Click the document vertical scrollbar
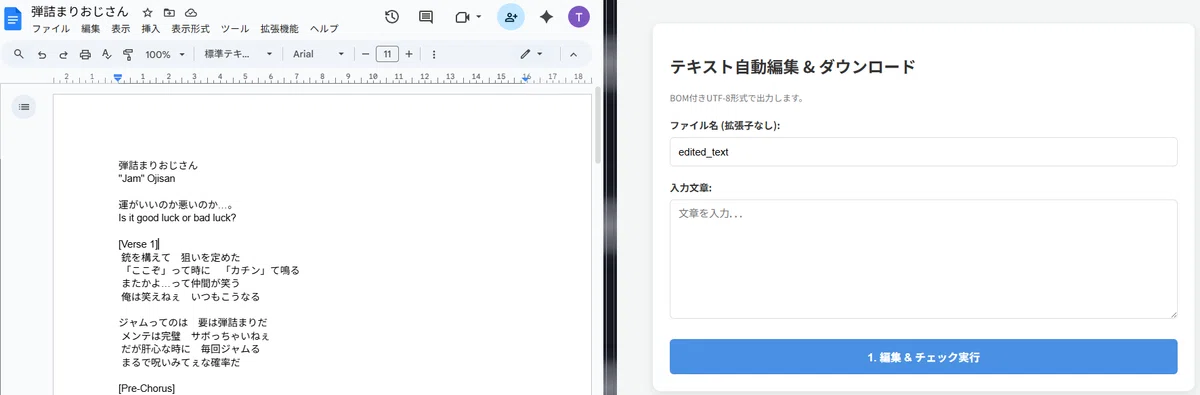1200x395 pixels. click(x=598, y=125)
